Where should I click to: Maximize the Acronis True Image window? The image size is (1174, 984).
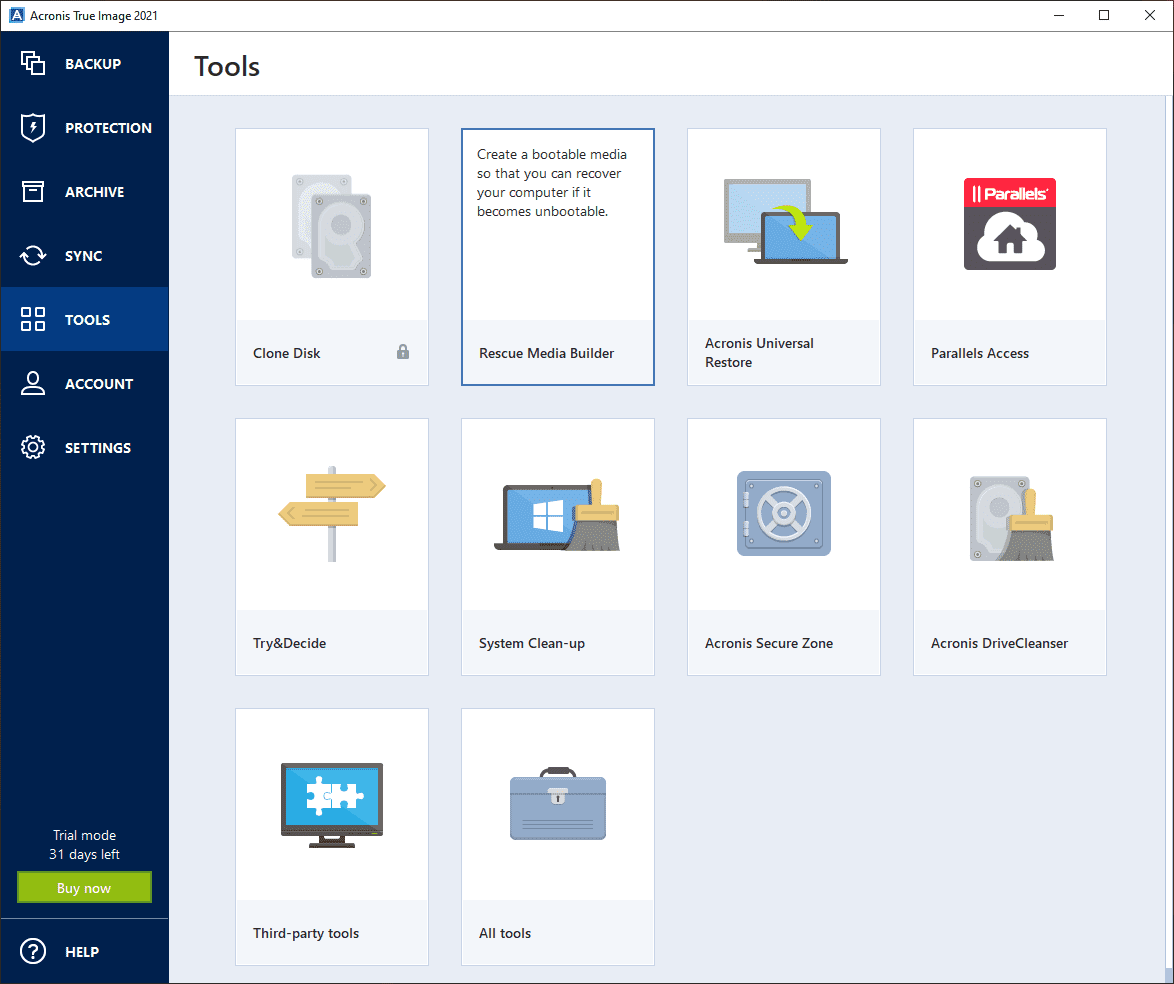(1104, 15)
